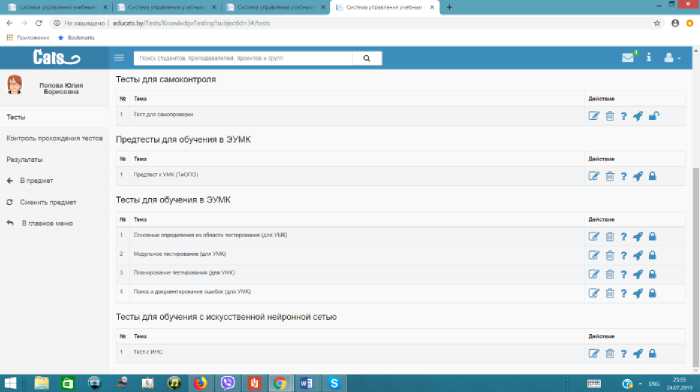The image size is (700, 392).
Task: Open Контроль прохождения тестов in sidebar
Action: pyautogui.click(x=54, y=138)
